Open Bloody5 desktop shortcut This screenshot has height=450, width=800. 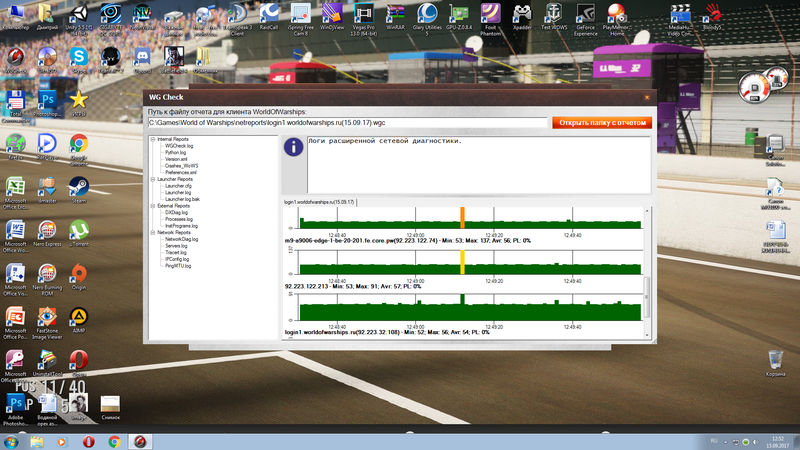712,17
